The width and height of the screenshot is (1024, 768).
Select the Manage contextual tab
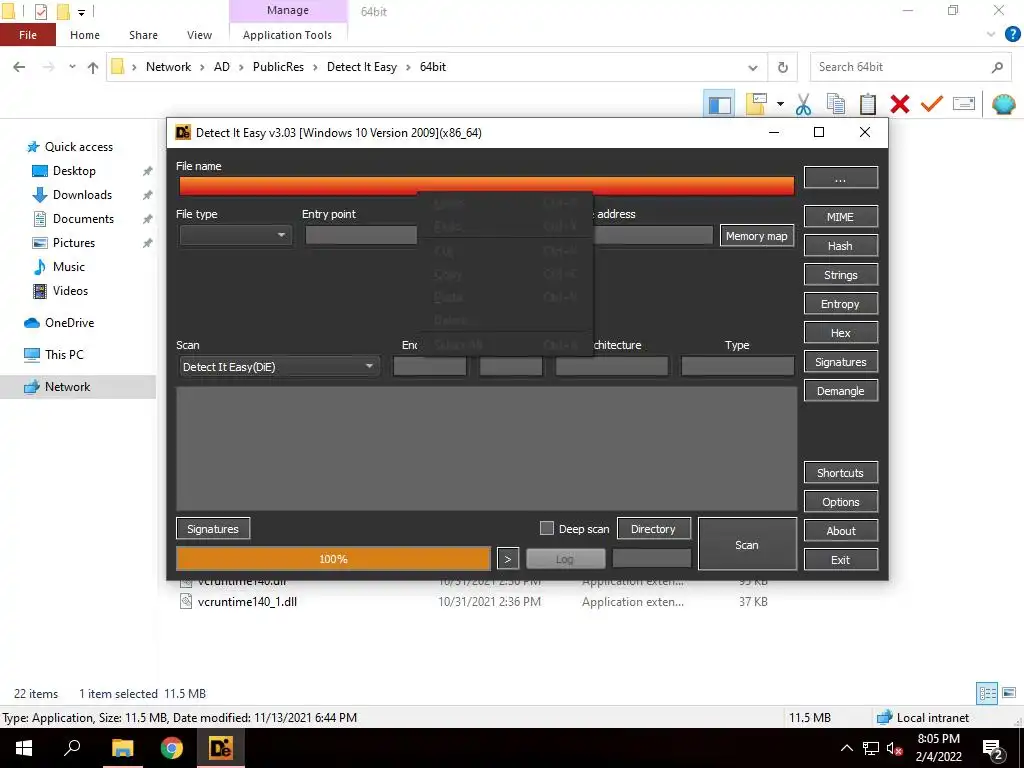(x=287, y=10)
